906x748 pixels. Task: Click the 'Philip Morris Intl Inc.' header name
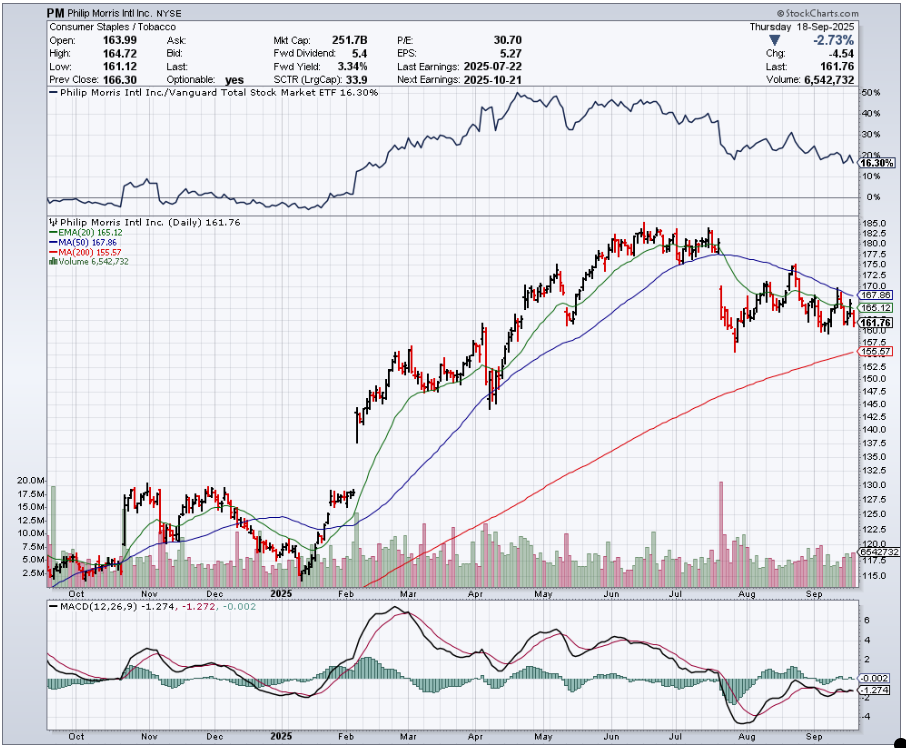pos(110,13)
